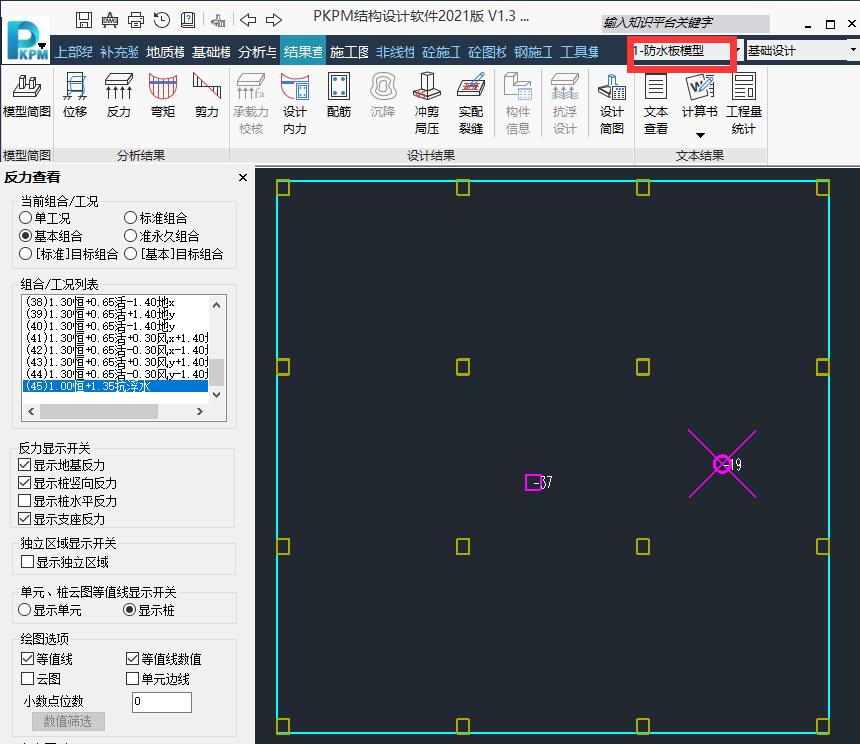Open the 实配裂缝 crack check tool
Image resolution: width=860 pixels, height=744 pixels.
[x=471, y=103]
